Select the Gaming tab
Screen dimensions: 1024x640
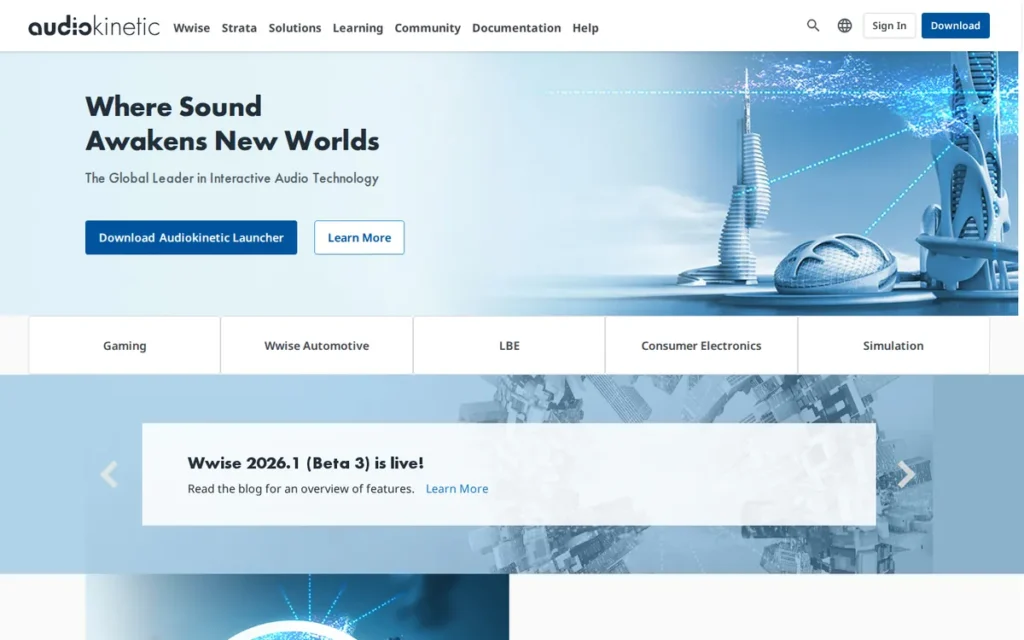124,345
